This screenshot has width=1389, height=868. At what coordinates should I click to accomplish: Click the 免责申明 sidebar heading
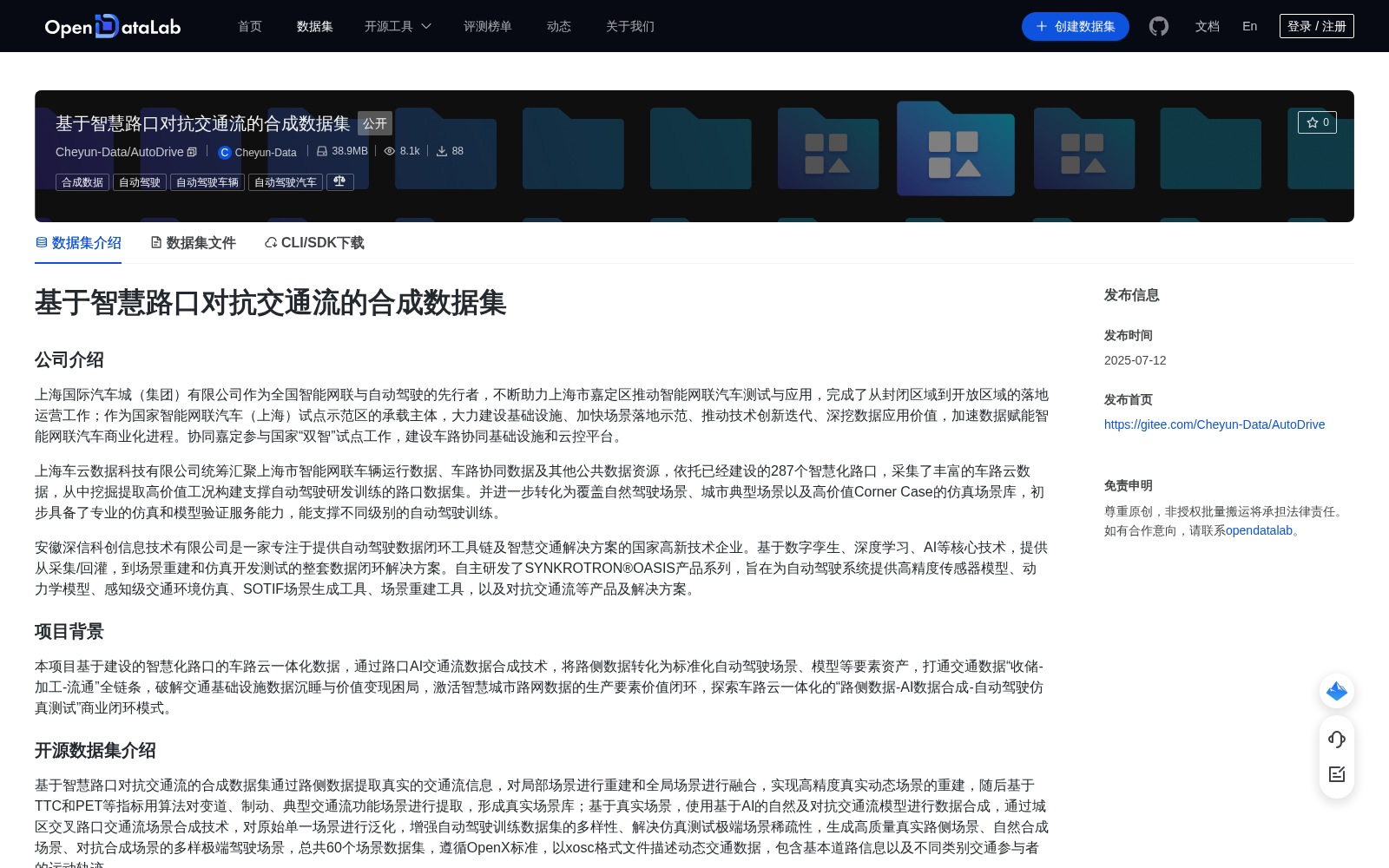[1129, 485]
